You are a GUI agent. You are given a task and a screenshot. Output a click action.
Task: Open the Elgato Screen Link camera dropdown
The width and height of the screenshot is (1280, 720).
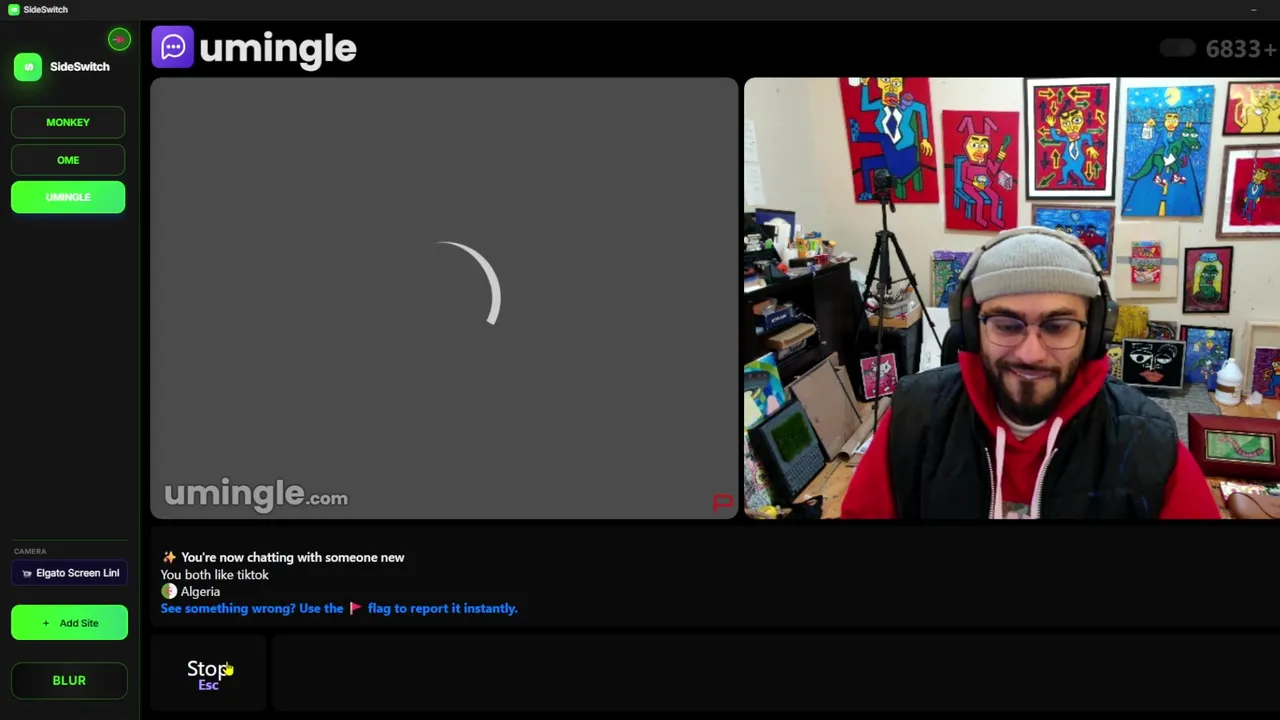(69, 573)
